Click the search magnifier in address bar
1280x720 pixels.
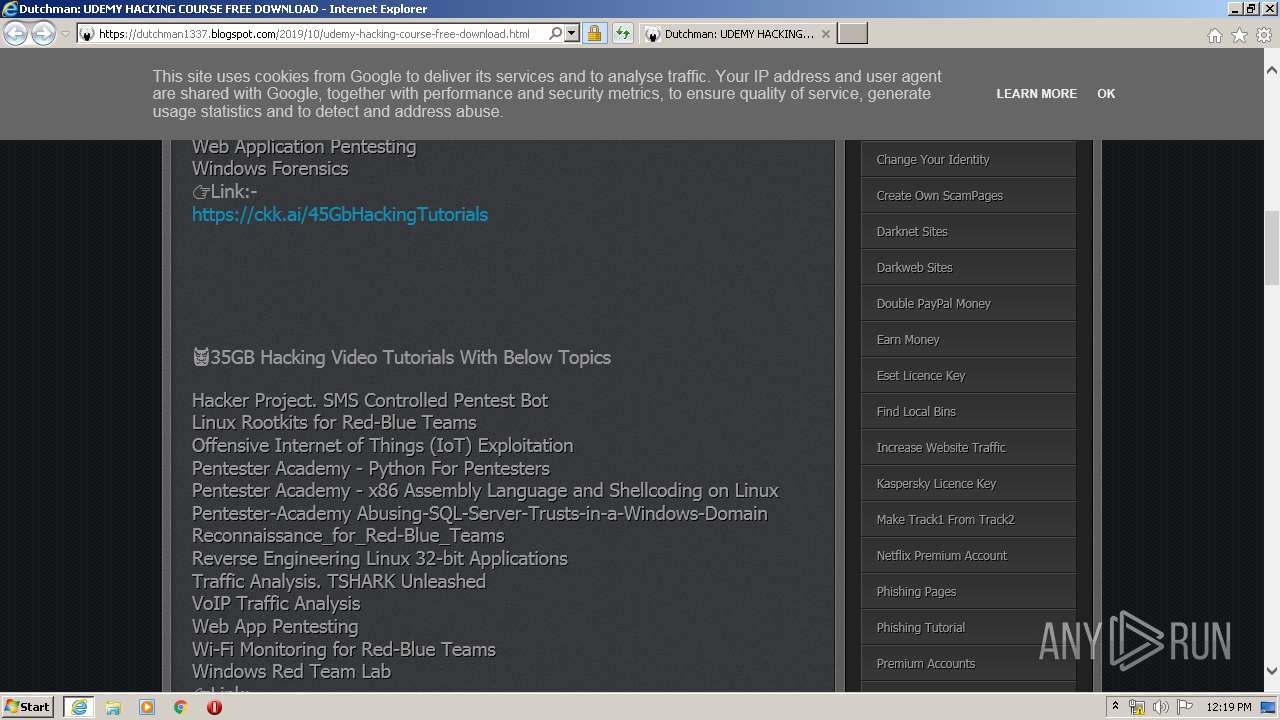pyautogui.click(x=556, y=34)
